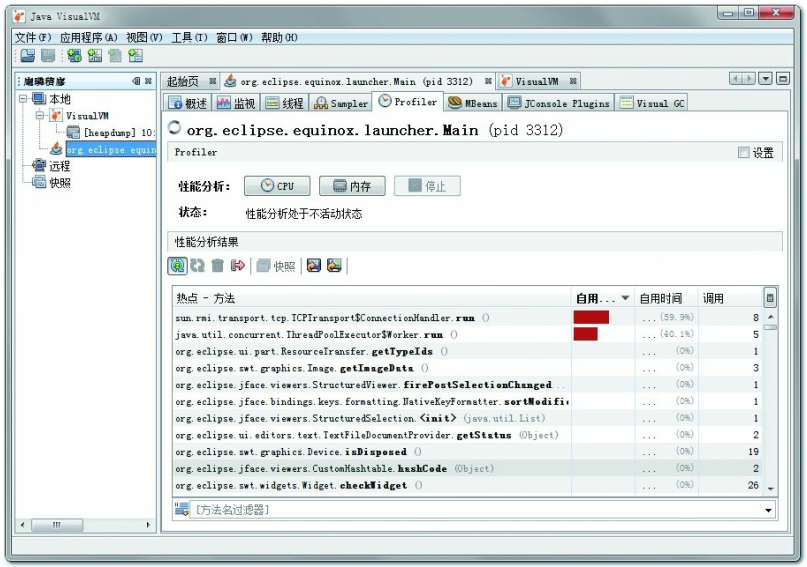Switch to the Visual GC tab
807x567 pixels.
(x=652, y=103)
